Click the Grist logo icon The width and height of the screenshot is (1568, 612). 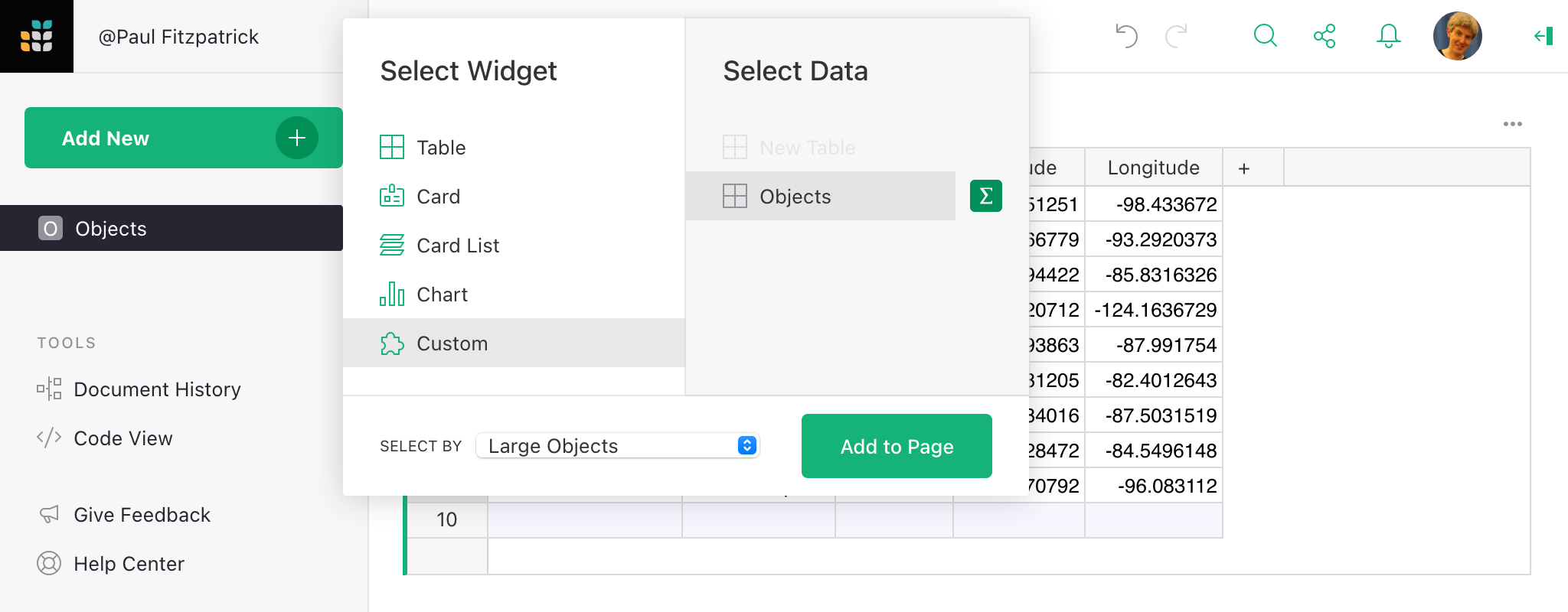(x=37, y=36)
